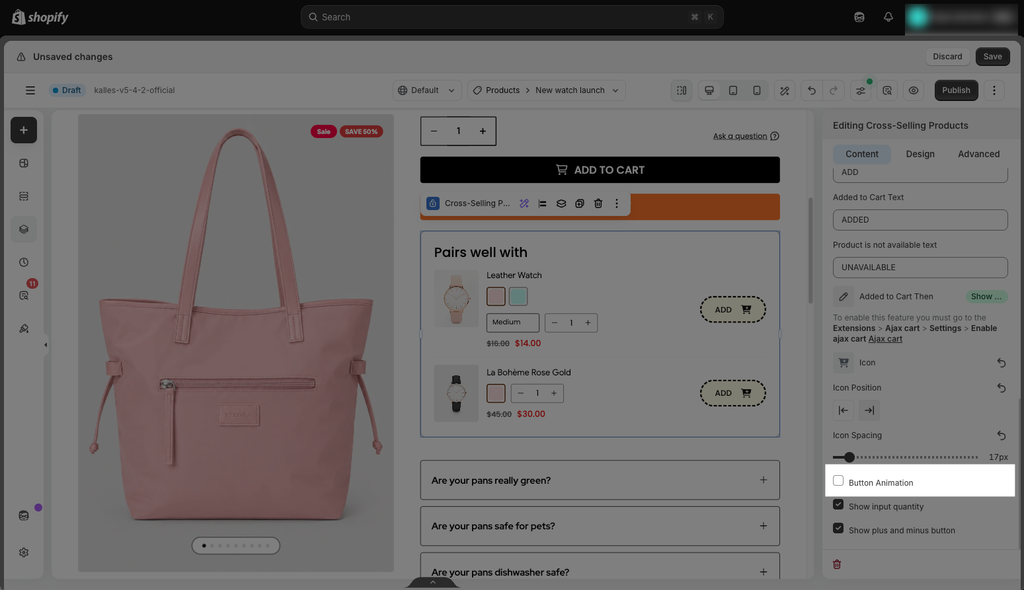Open more options in Cross-Selling floating toolbar
The width and height of the screenshot is (1024, 590).
pos(616,204)
